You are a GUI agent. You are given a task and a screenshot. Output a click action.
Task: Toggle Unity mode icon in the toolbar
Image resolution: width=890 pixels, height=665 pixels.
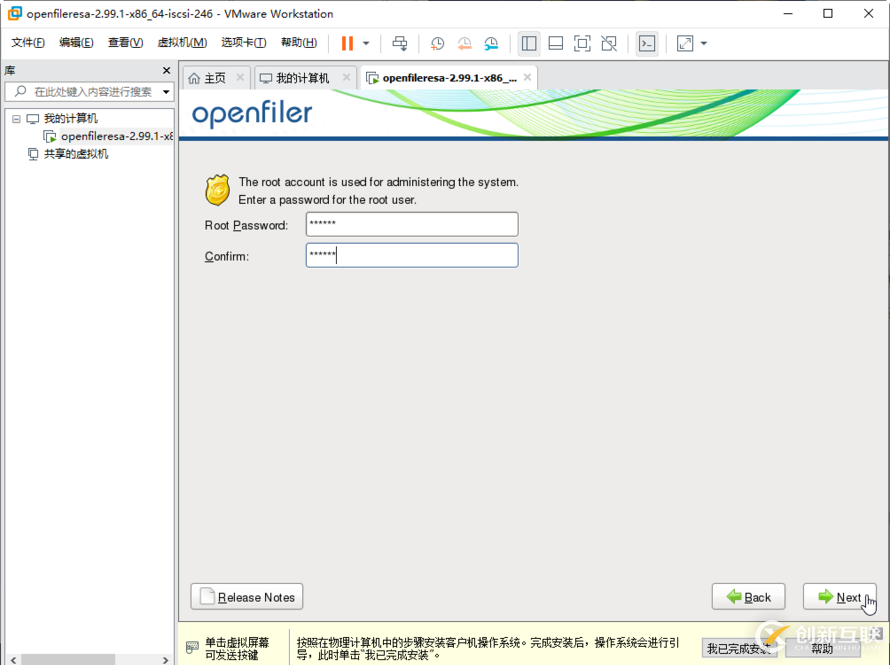[x=609, y=43]
